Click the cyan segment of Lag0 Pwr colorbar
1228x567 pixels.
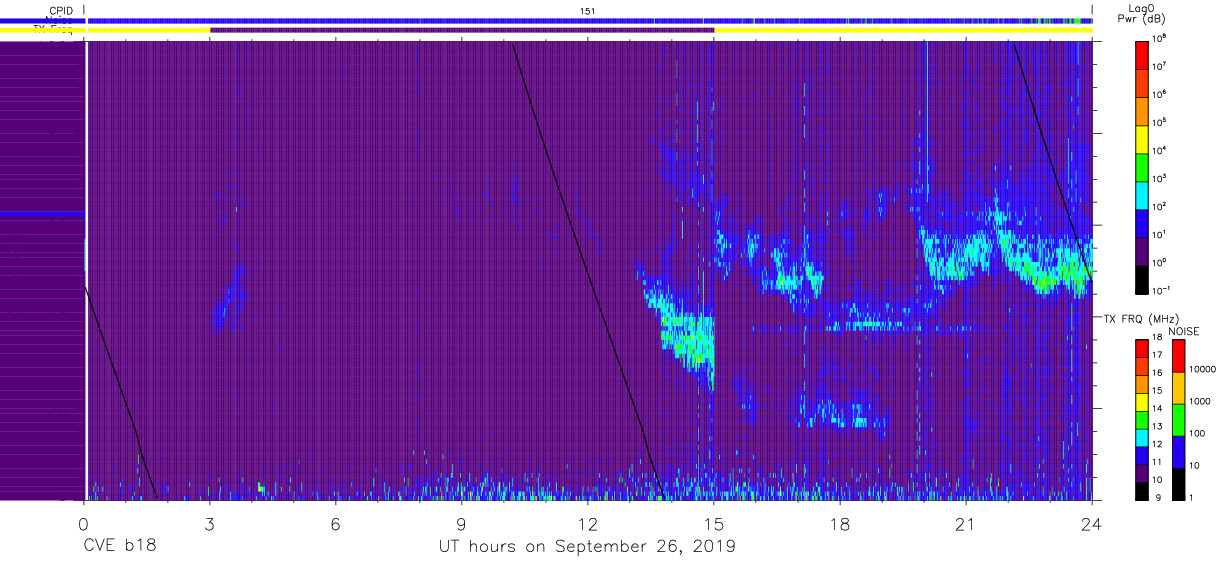1142,194
